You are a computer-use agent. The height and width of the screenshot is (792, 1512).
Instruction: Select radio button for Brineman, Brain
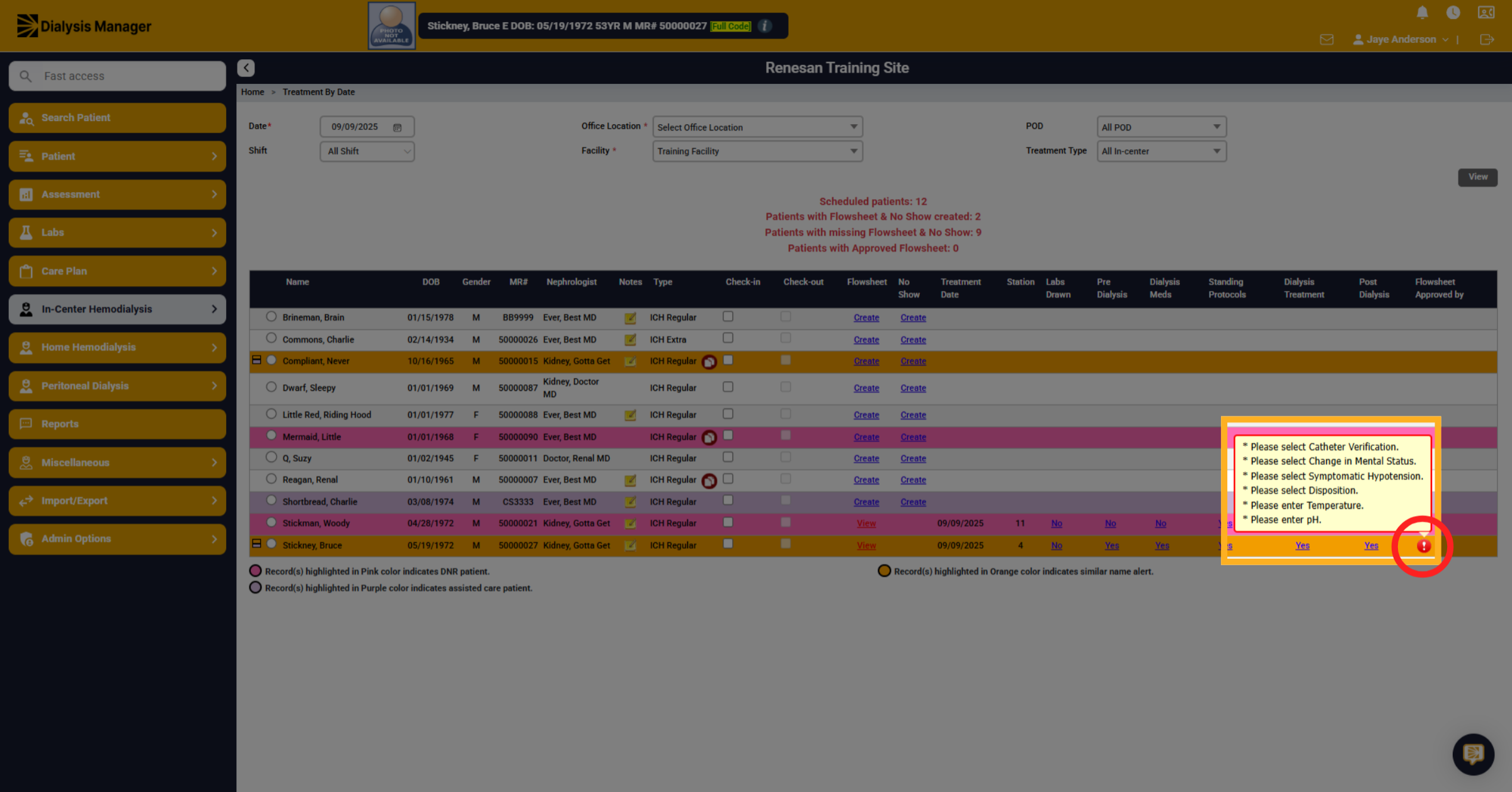[x=271, y=316]
